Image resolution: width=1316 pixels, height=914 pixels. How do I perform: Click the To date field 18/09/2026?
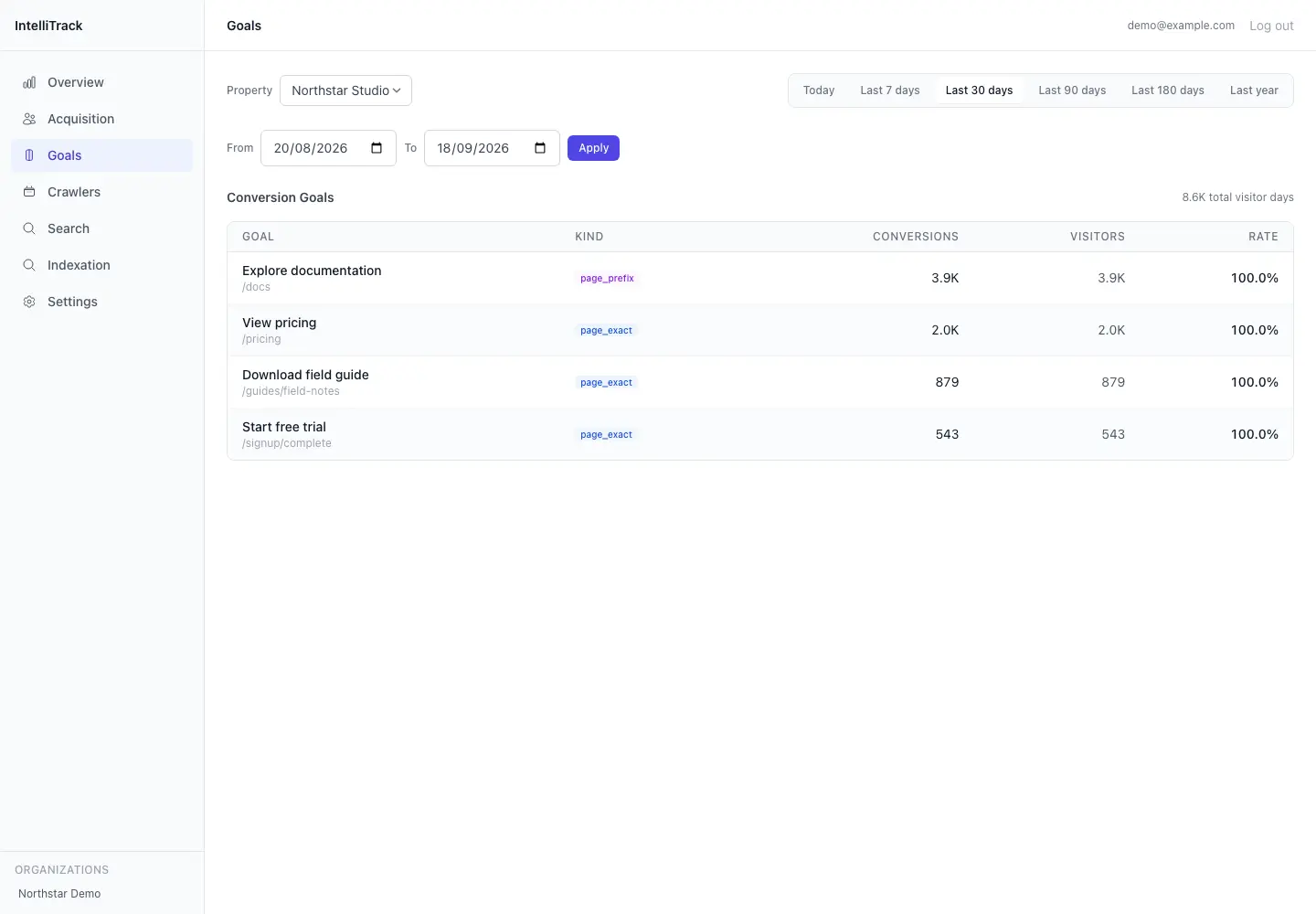[x=492, y=148]
